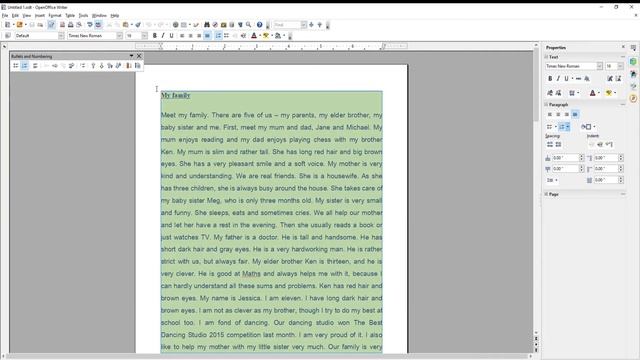Screen dimensions: 640x360
Task: Open Bullets and Numbering toolbar options arrow
Action: click(131, 56)
